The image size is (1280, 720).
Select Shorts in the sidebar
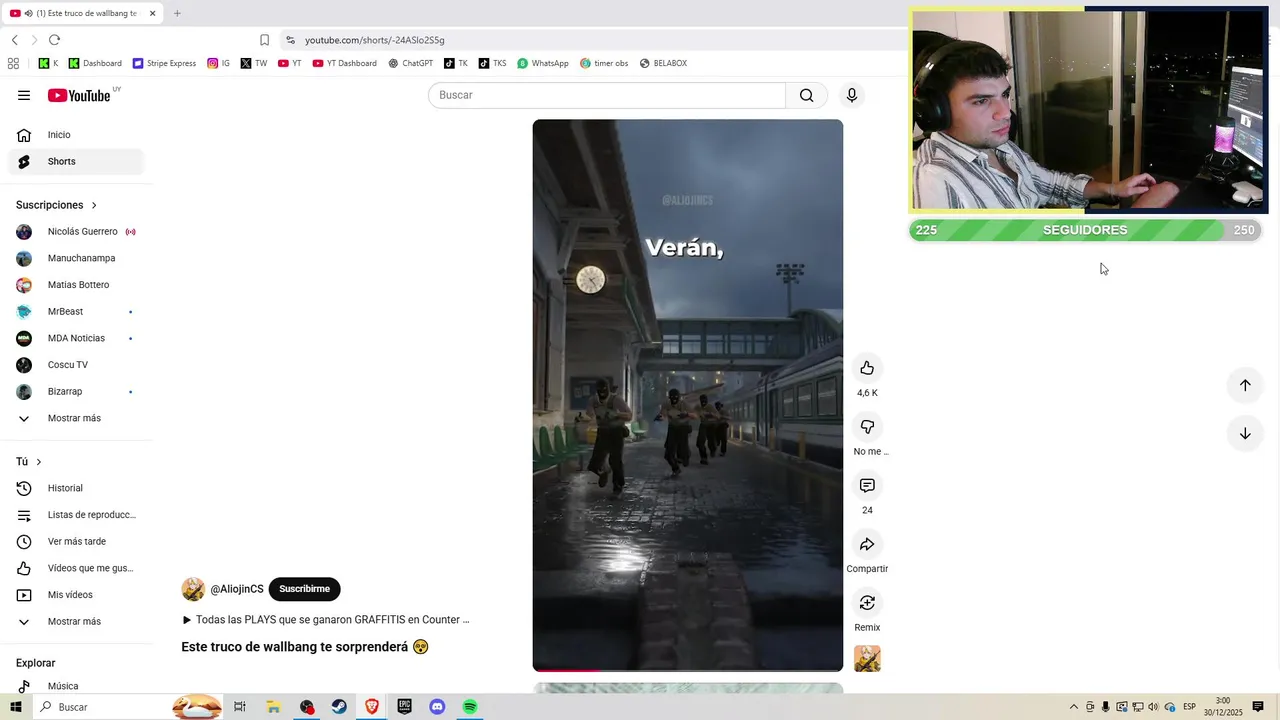[x=76, y=161]
